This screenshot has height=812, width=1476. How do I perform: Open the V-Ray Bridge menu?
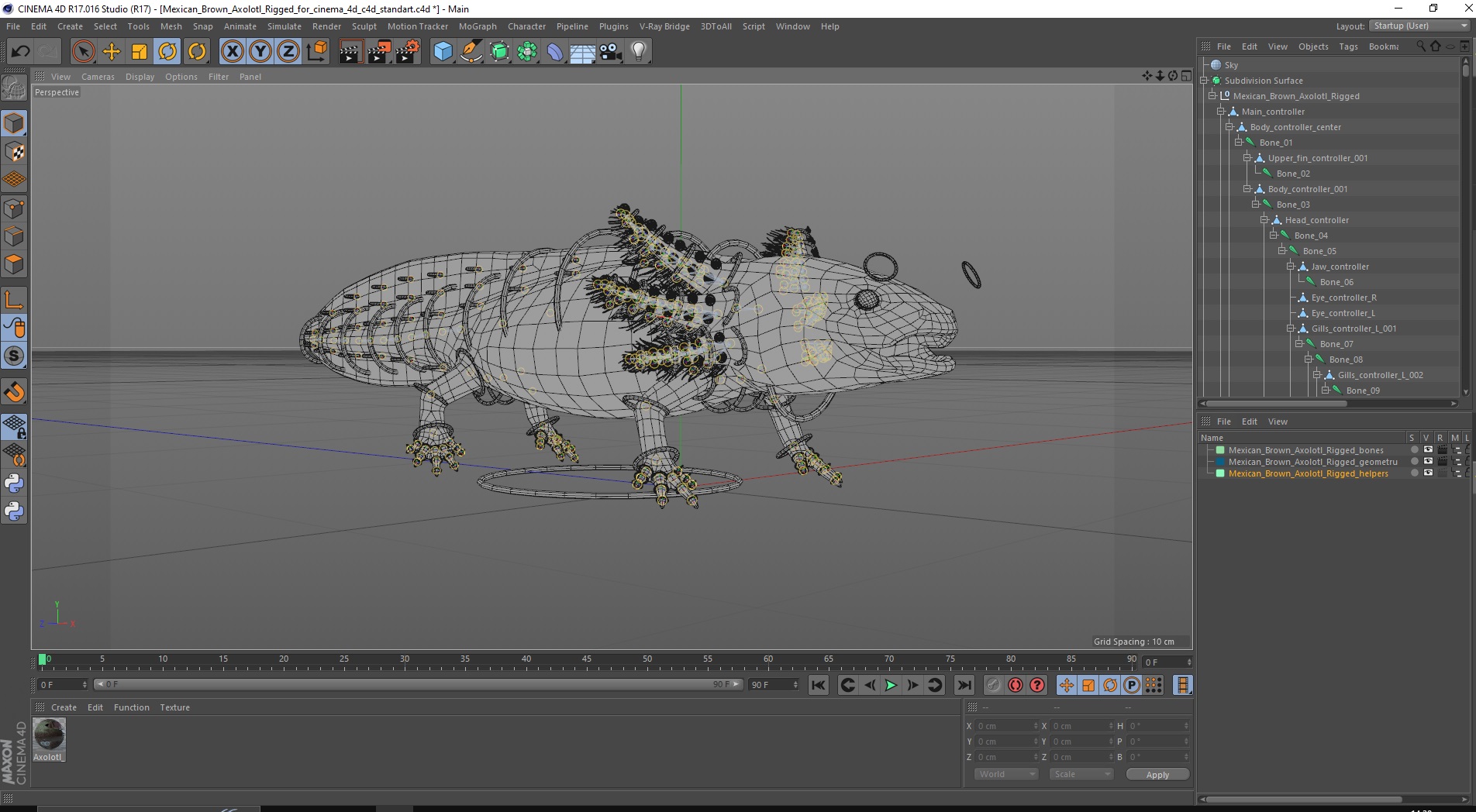click(x=664, y=26)
